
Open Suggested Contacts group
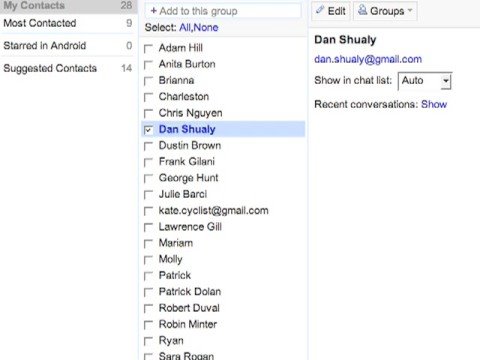(x=68, y=68)
